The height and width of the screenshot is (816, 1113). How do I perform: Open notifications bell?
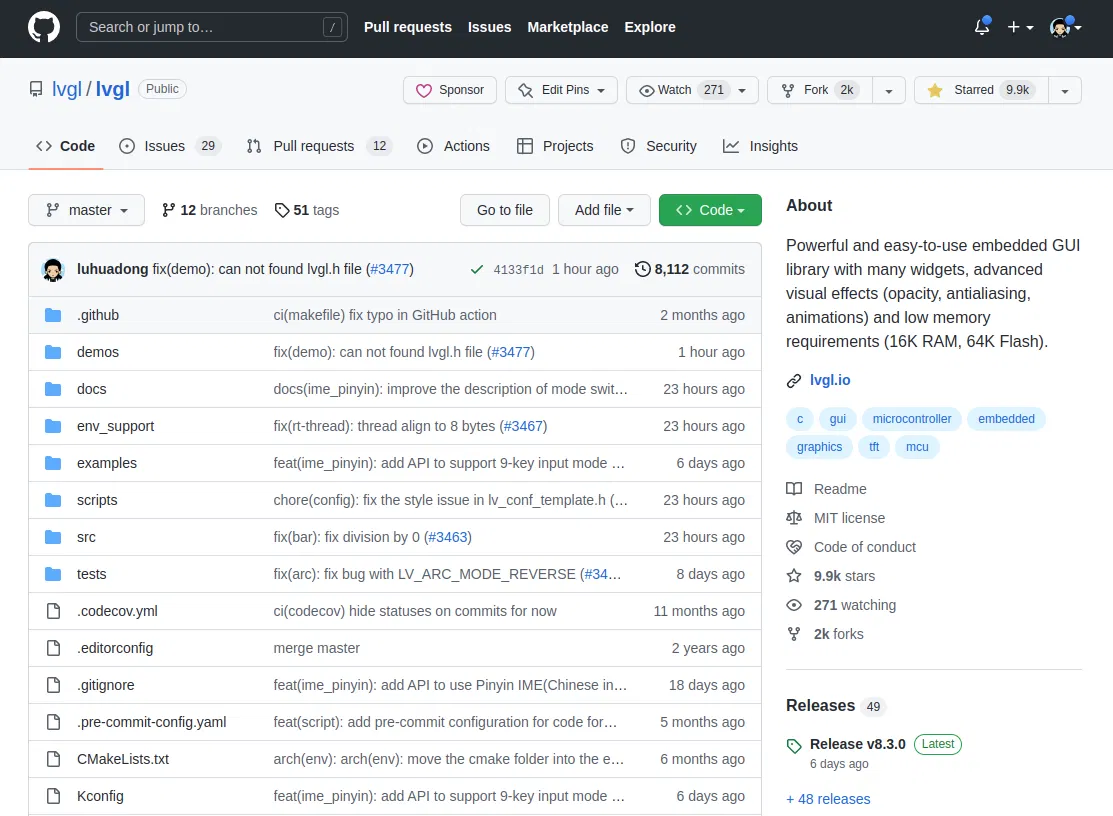coord(982,27)
